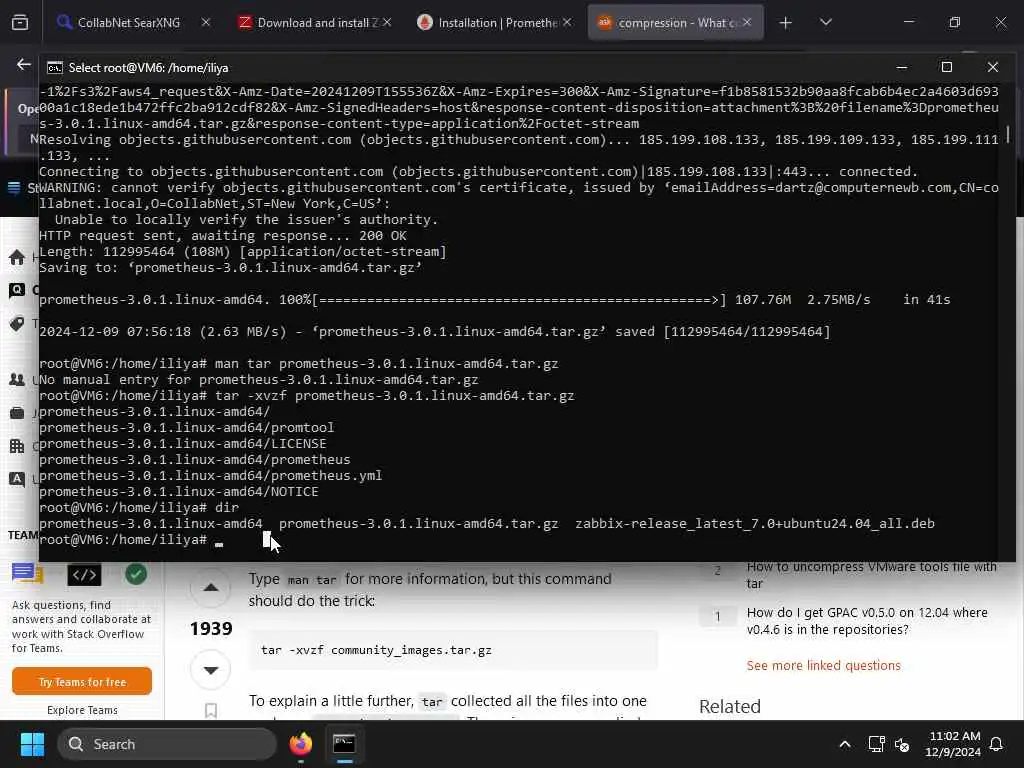
Task: Close the CollabNet SearXNG tab
Action: click(x=206, y=22)
